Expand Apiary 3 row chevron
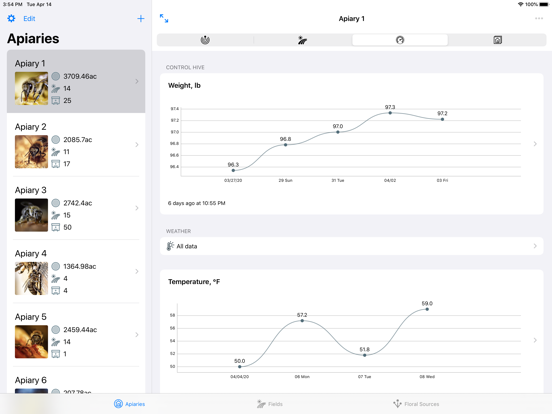The width and height of the screenshot is (552, 414). pyautogui.click(x=137, y=208)
